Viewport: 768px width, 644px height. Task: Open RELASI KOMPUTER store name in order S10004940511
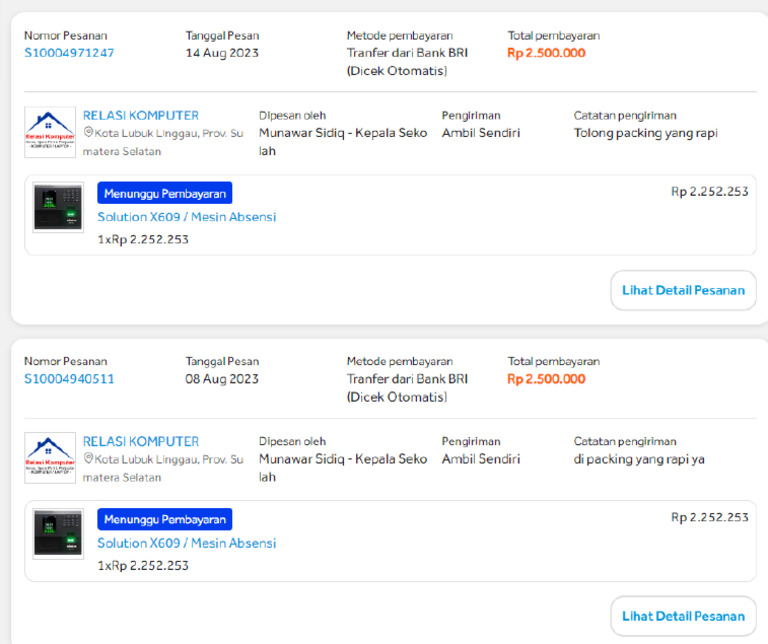tap(141, 441)
